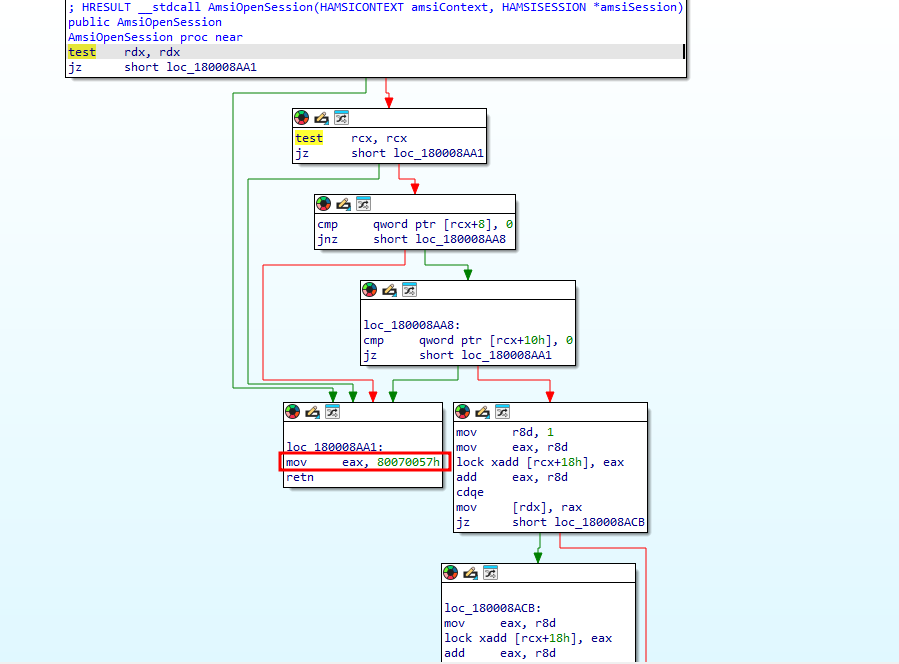Screen dimensions: 899x664
Task: Click the pencil icon on the loc_180008AA1 node
Action: coord(311,411)
